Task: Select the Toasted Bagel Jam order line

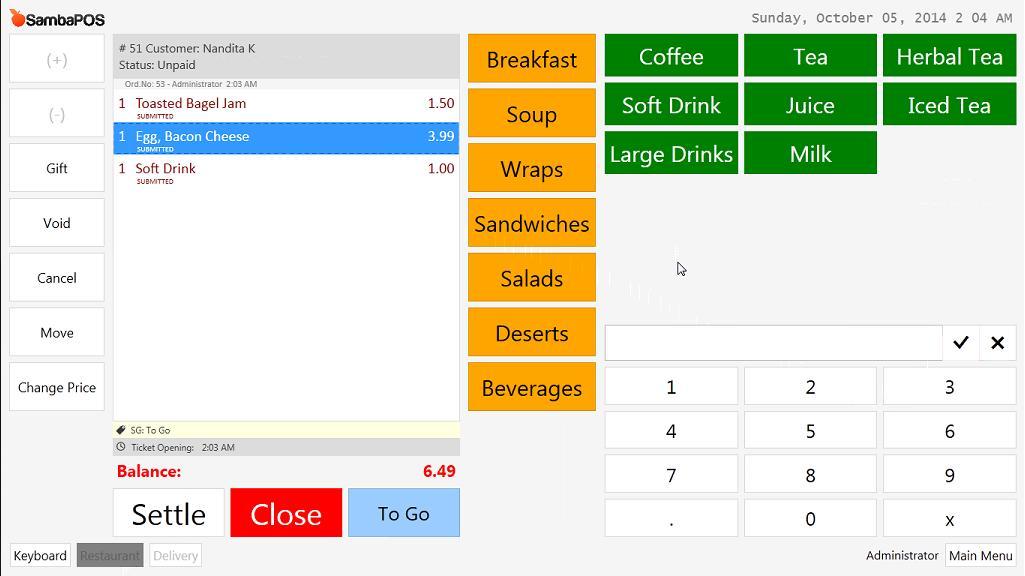Action: pos(286,106)
